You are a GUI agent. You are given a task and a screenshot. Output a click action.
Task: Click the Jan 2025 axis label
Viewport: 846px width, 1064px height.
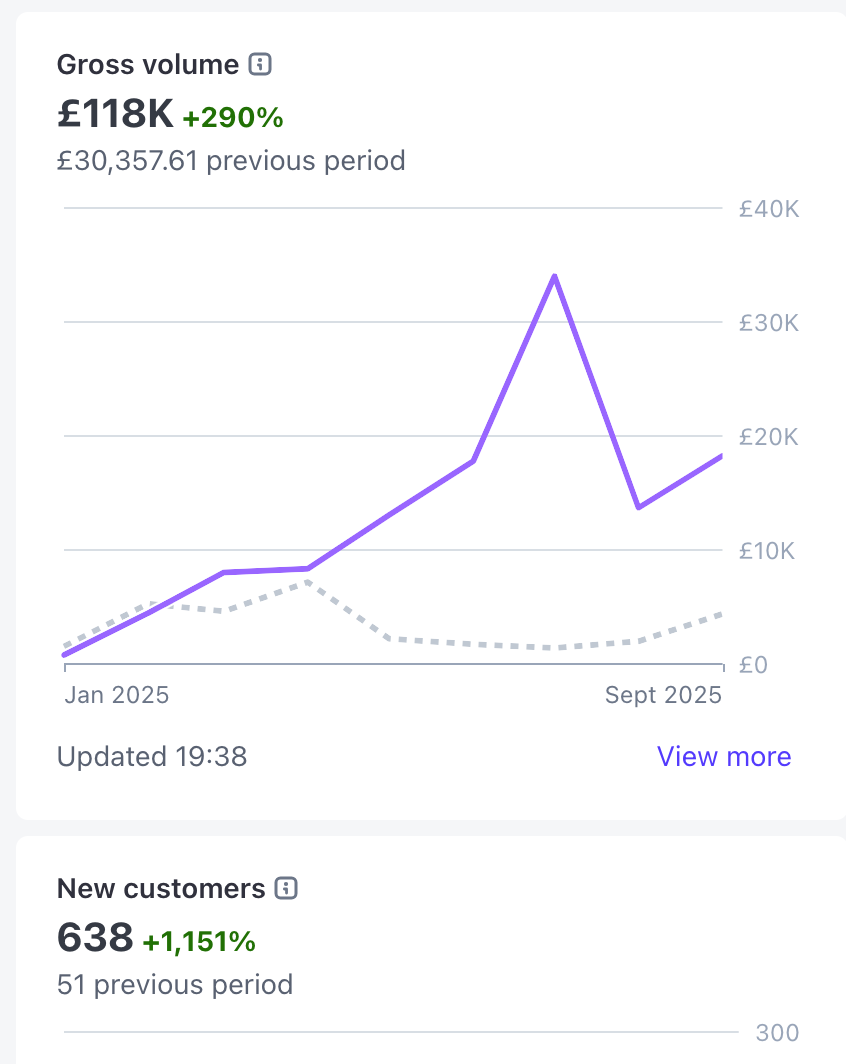point(117,694)
